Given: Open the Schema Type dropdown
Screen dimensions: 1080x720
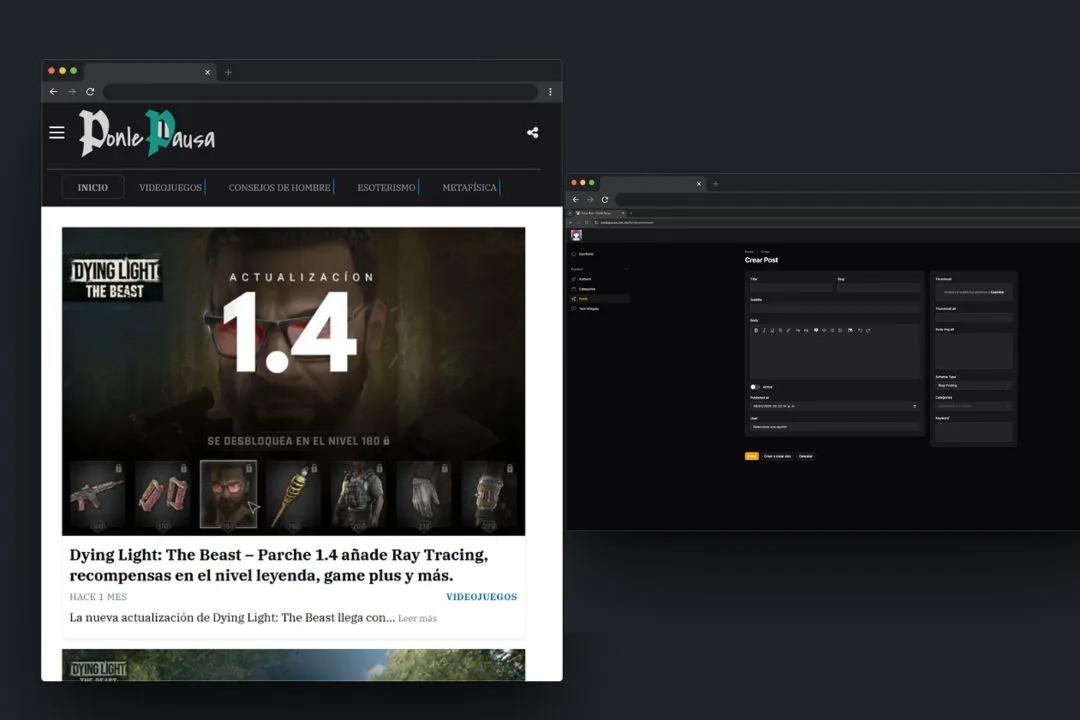Looking at the screenshot, I should [973, 385].
